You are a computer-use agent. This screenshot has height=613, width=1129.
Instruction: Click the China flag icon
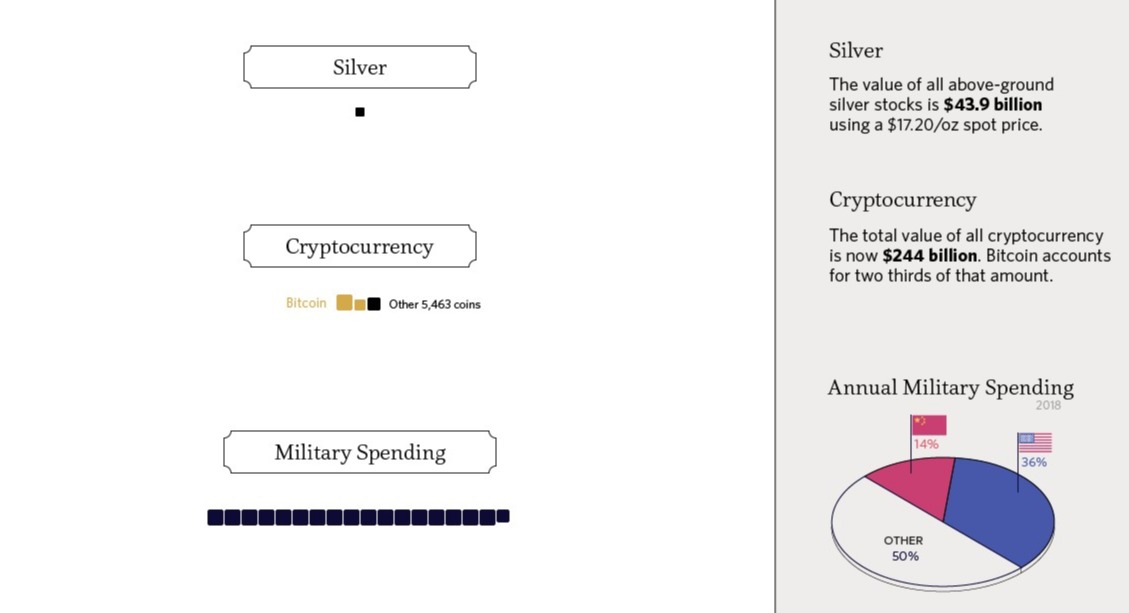pyautogui.click(x=929, y=425)
